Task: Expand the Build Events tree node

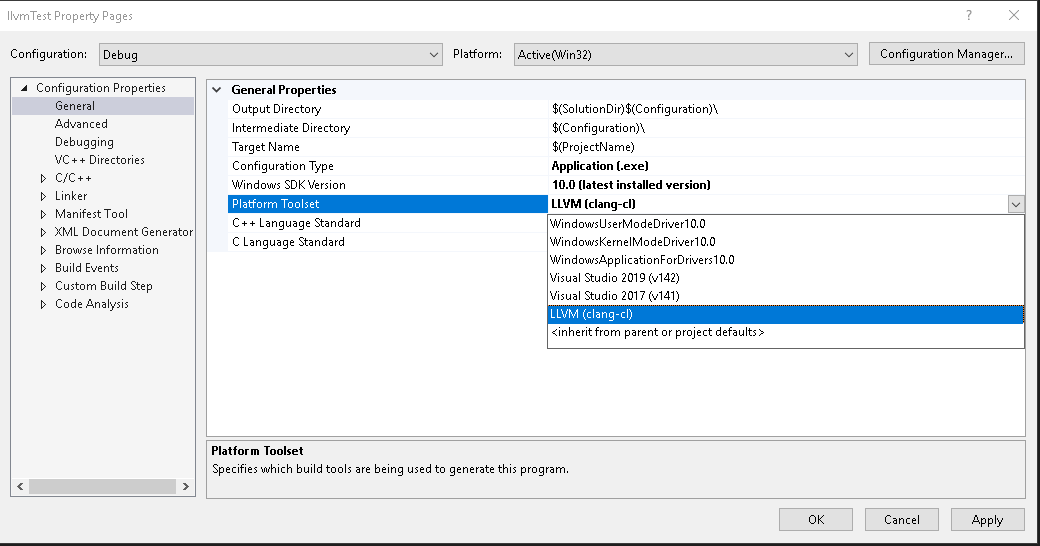Action: point(43,267)
